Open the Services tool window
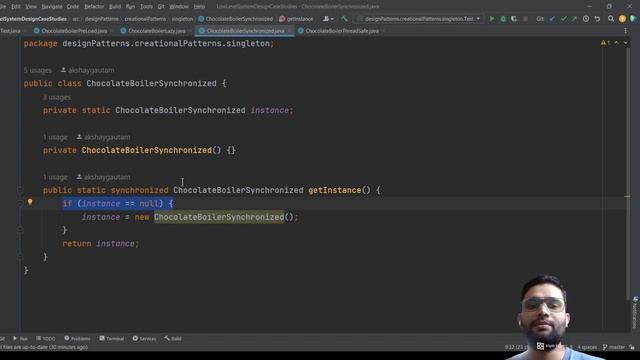The height and width of the screenshot is (360, 640). click(x=144, y=339)
